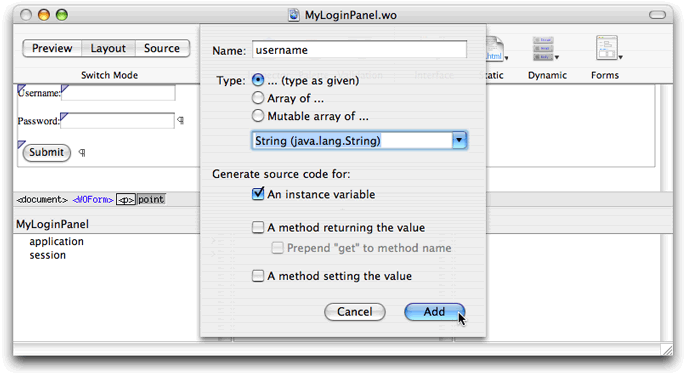Image resolution: width=687 pixels, height=378 pixels.
Task: Check Prepend get to method name
Action: [x=277, y=248]
